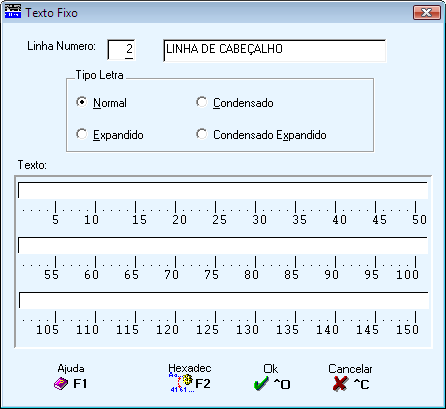Screen dimensions: 446x409
Task: Close the Texto Fixo dialog window
Action: tap(426, 13)
